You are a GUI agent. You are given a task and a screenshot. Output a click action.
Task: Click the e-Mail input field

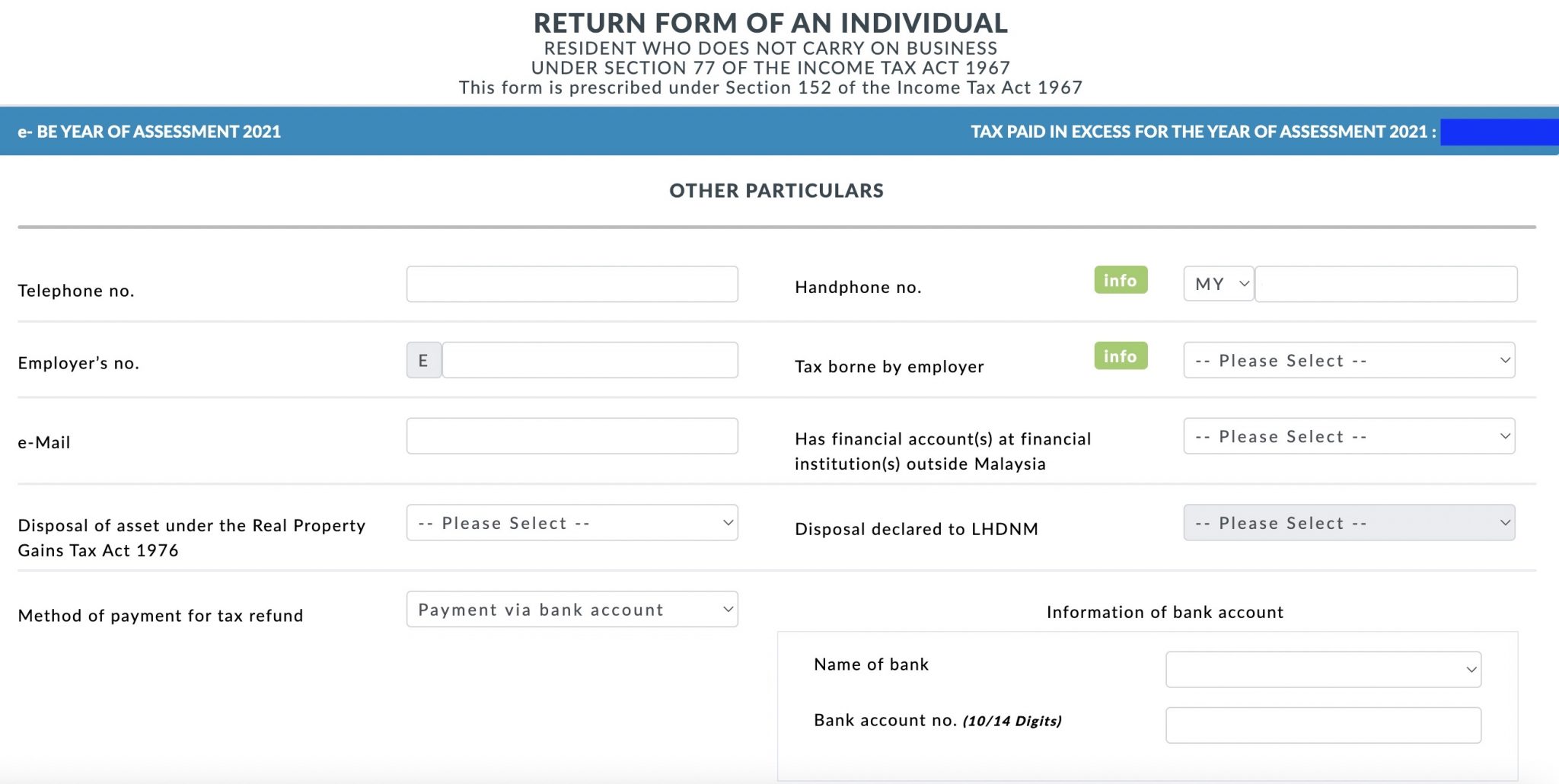click(x=572, y=435)
